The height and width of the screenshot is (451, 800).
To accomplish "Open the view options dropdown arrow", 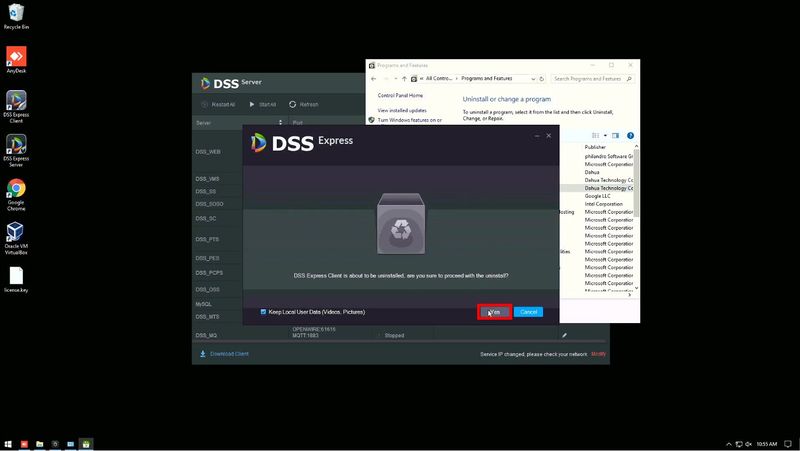I will click(x=605, y=136).
